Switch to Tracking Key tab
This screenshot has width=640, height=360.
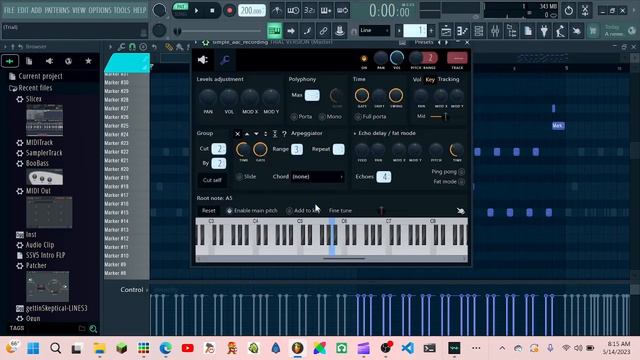[x=430, y=80]
